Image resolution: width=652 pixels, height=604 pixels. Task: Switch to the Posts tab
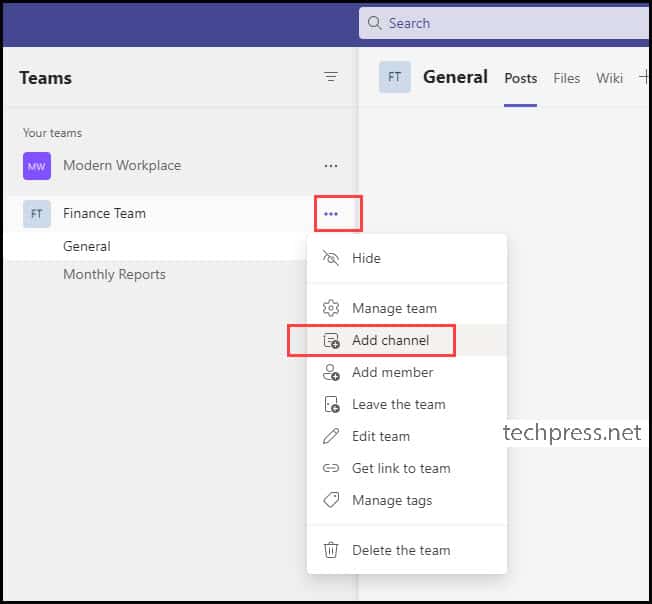tap(521, 79)
